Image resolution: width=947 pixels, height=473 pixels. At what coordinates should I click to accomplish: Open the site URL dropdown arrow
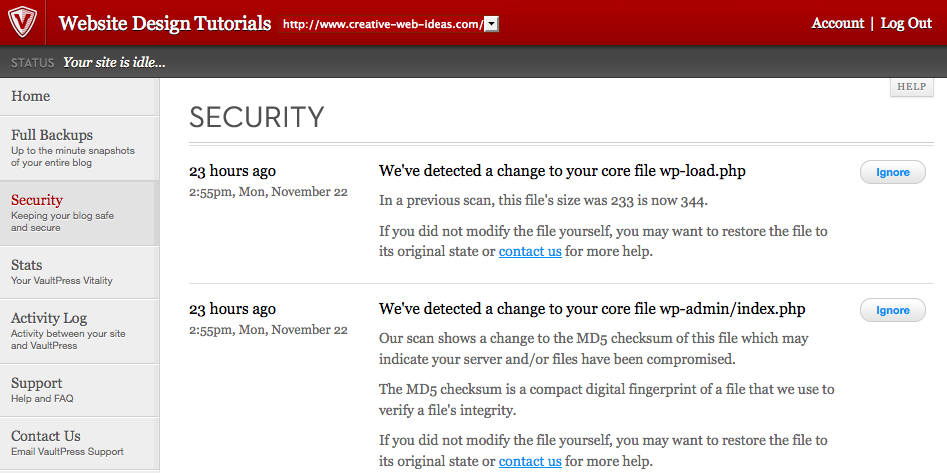[x=491, y=24]
